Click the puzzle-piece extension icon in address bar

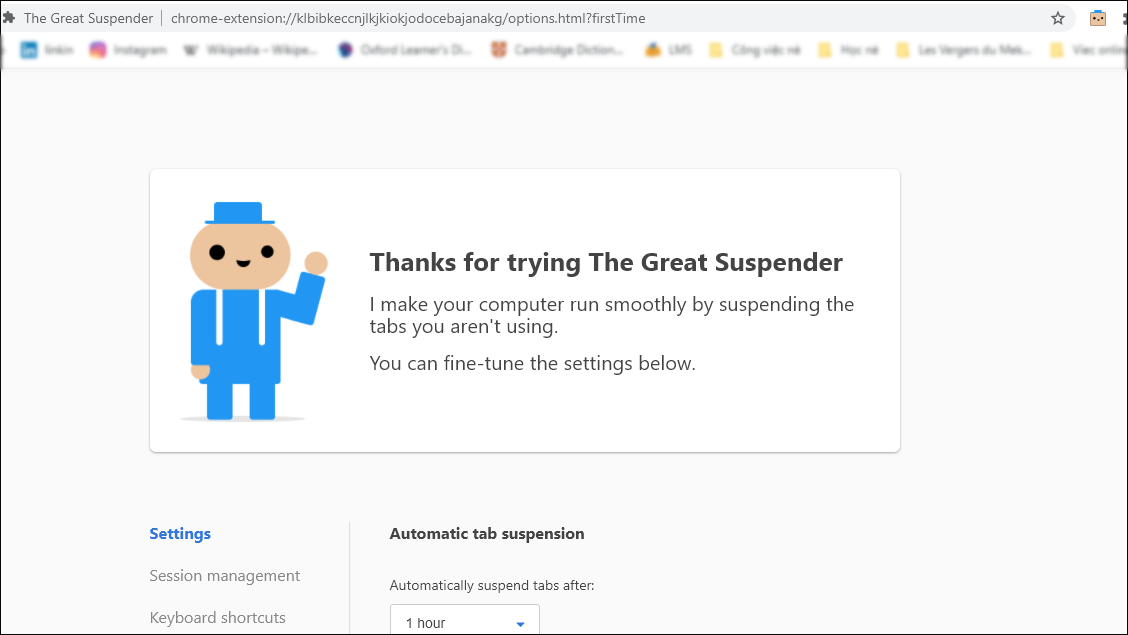pos(9,17)
